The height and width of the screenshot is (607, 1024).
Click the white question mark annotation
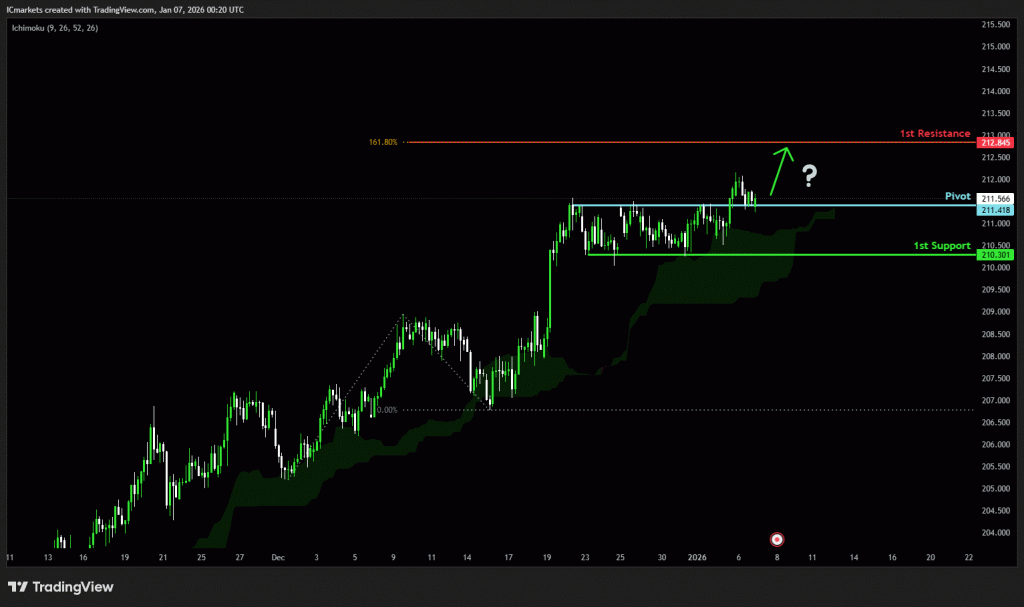pyautogui.click(x=810, y=177)
